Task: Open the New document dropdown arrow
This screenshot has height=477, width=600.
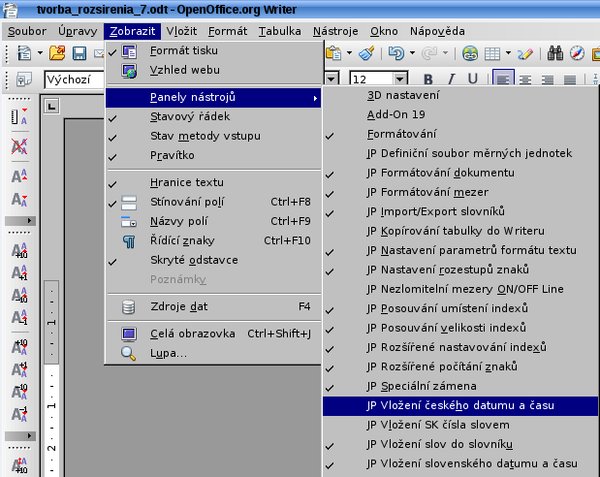Action: coord(40,53)
